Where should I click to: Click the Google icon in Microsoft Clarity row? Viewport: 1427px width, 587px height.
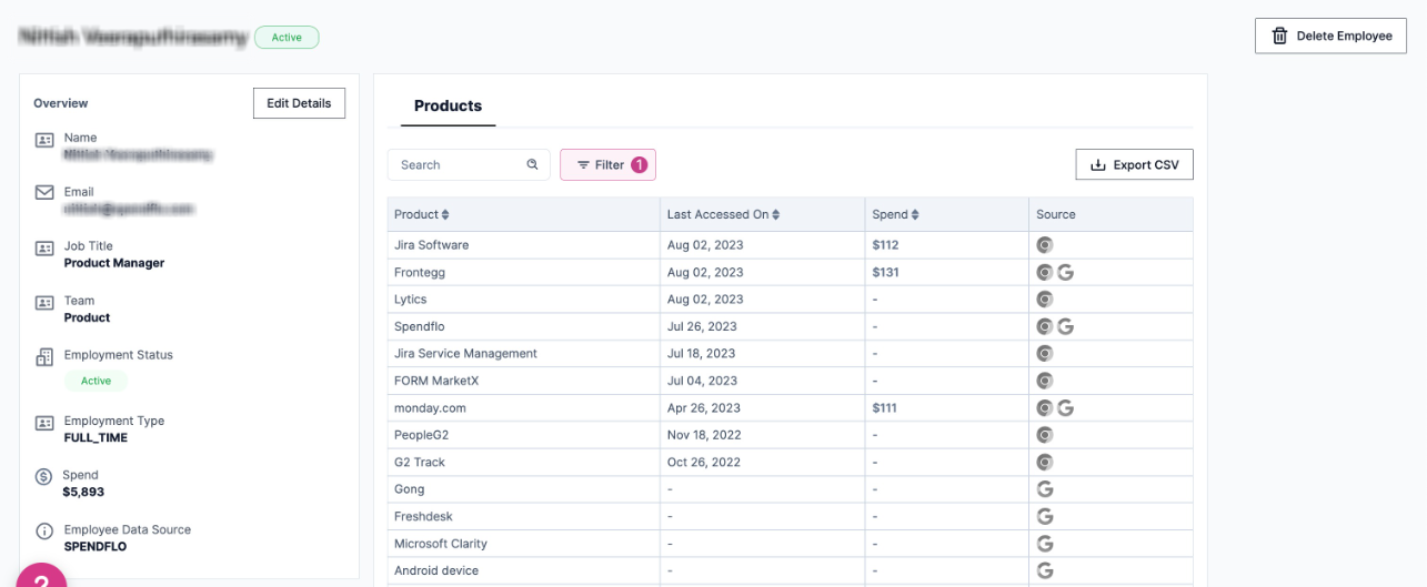click(1045, 544)
